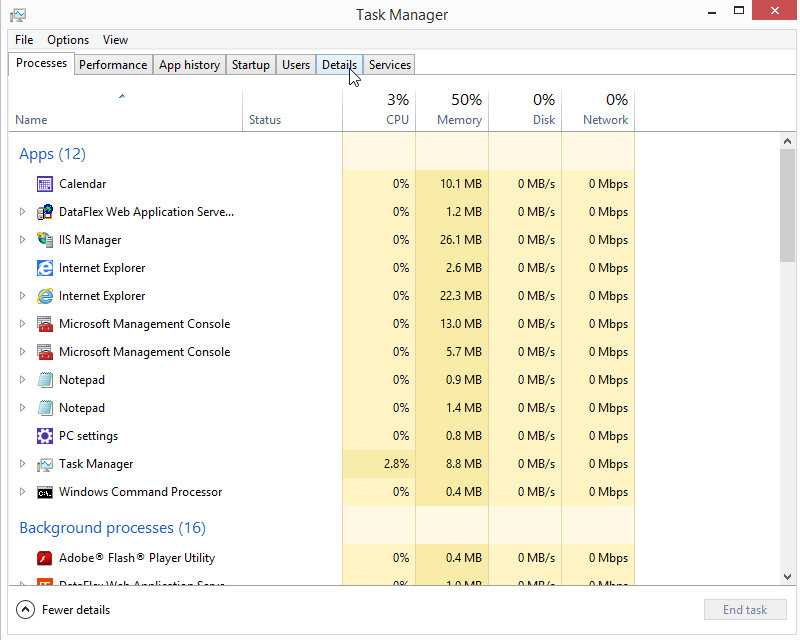Screen dimensions: 800x640
Task: Sort by the Name column header
Action: coord(126,111)
